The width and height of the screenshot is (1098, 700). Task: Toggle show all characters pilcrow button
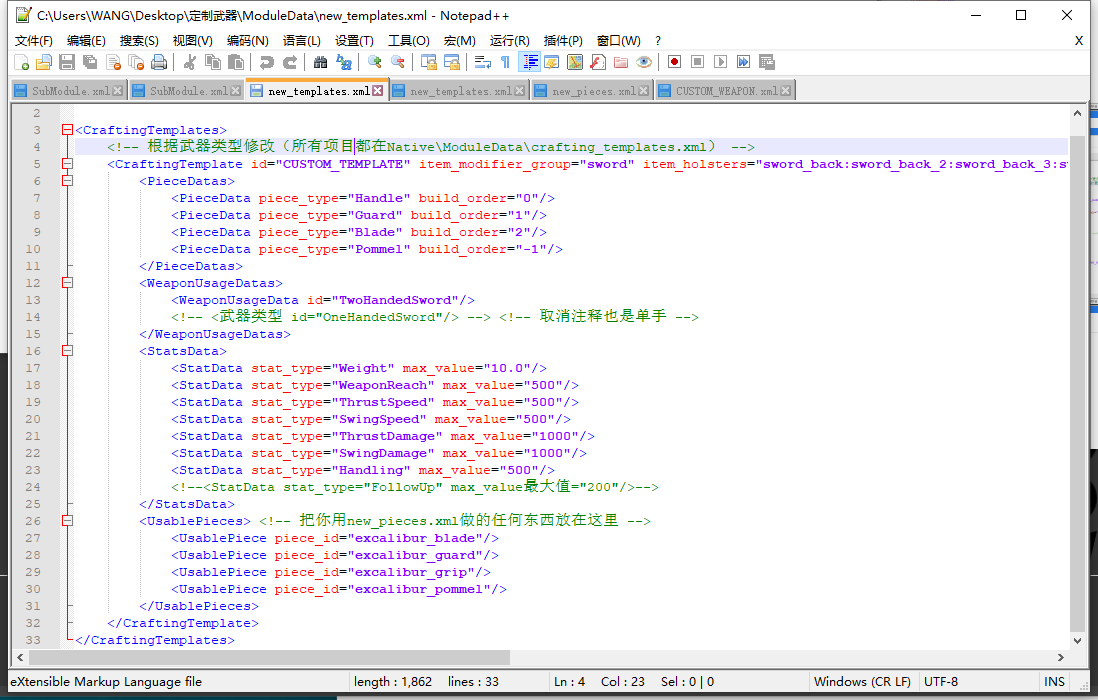(x=505, y=62)
